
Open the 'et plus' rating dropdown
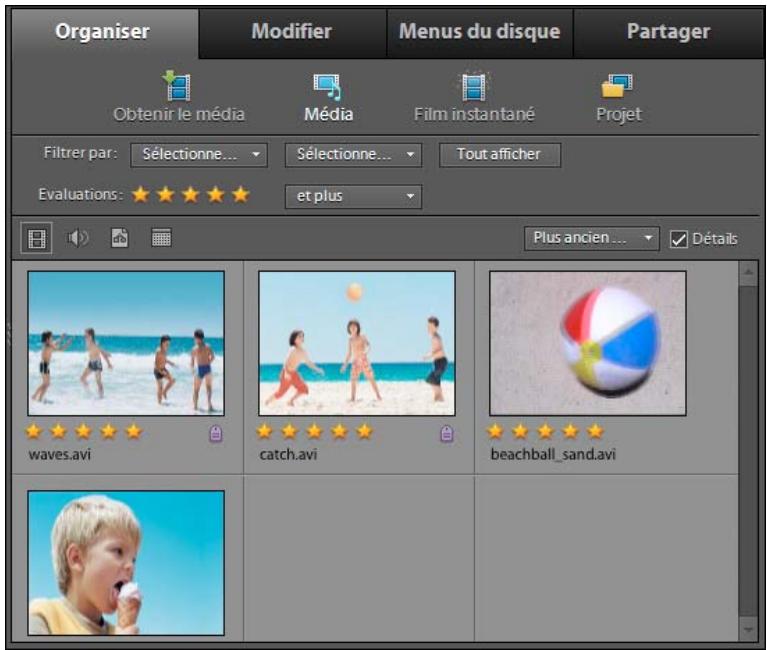tap(353, 197)
